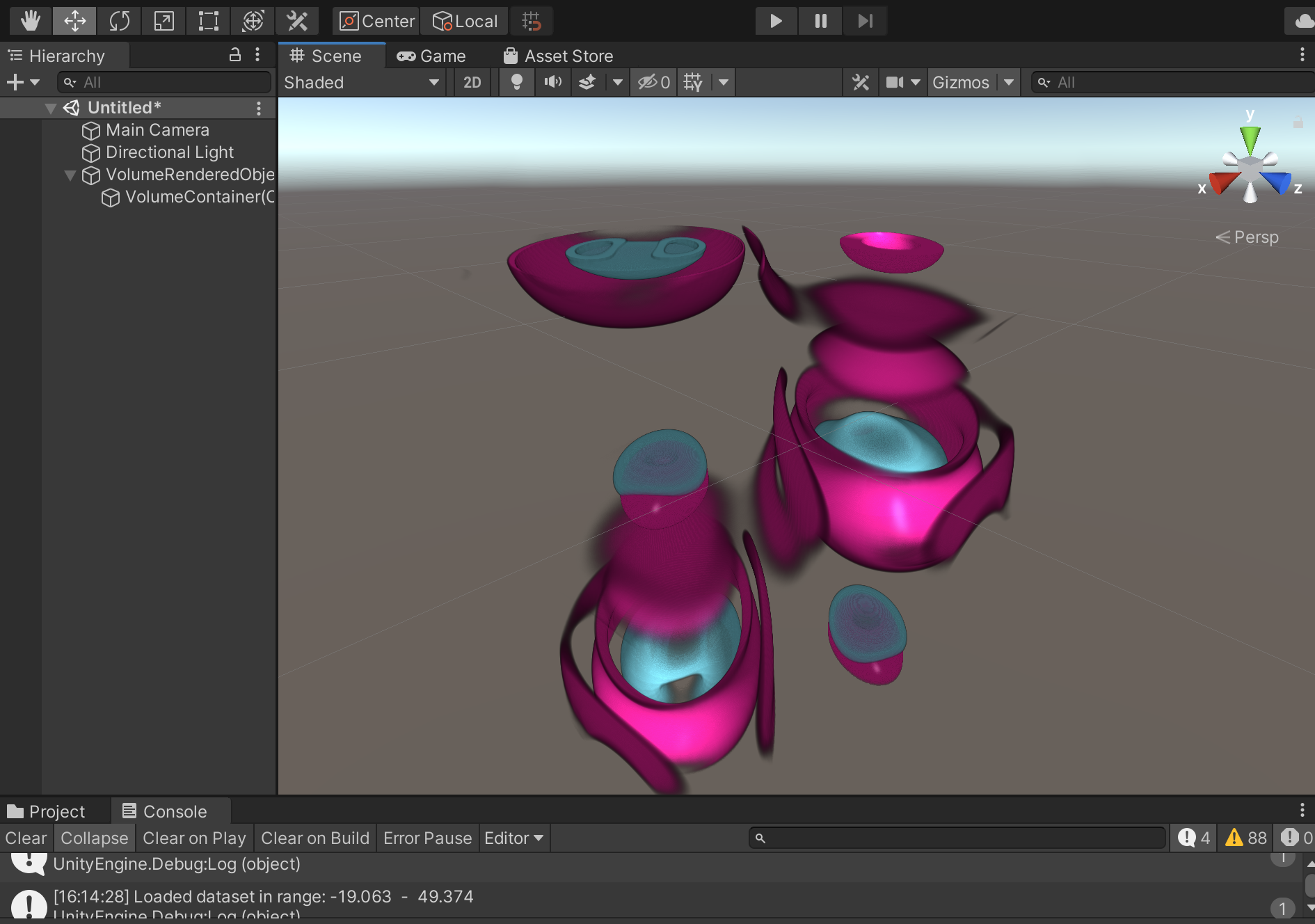Lock the scene gizmo rotation
This screenshot has width=1315, height=924.
click(x=1298, y=122)
